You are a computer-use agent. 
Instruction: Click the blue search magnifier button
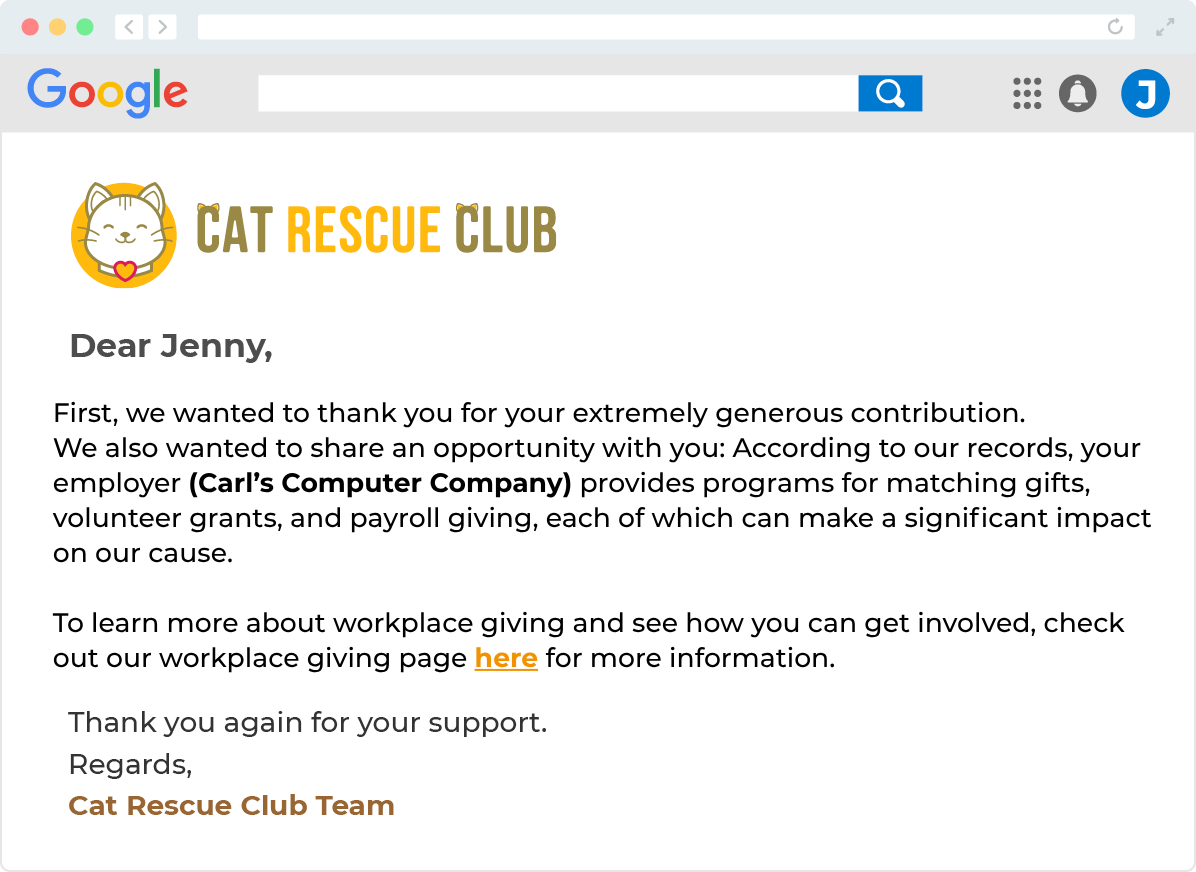(x=889, y=93)
